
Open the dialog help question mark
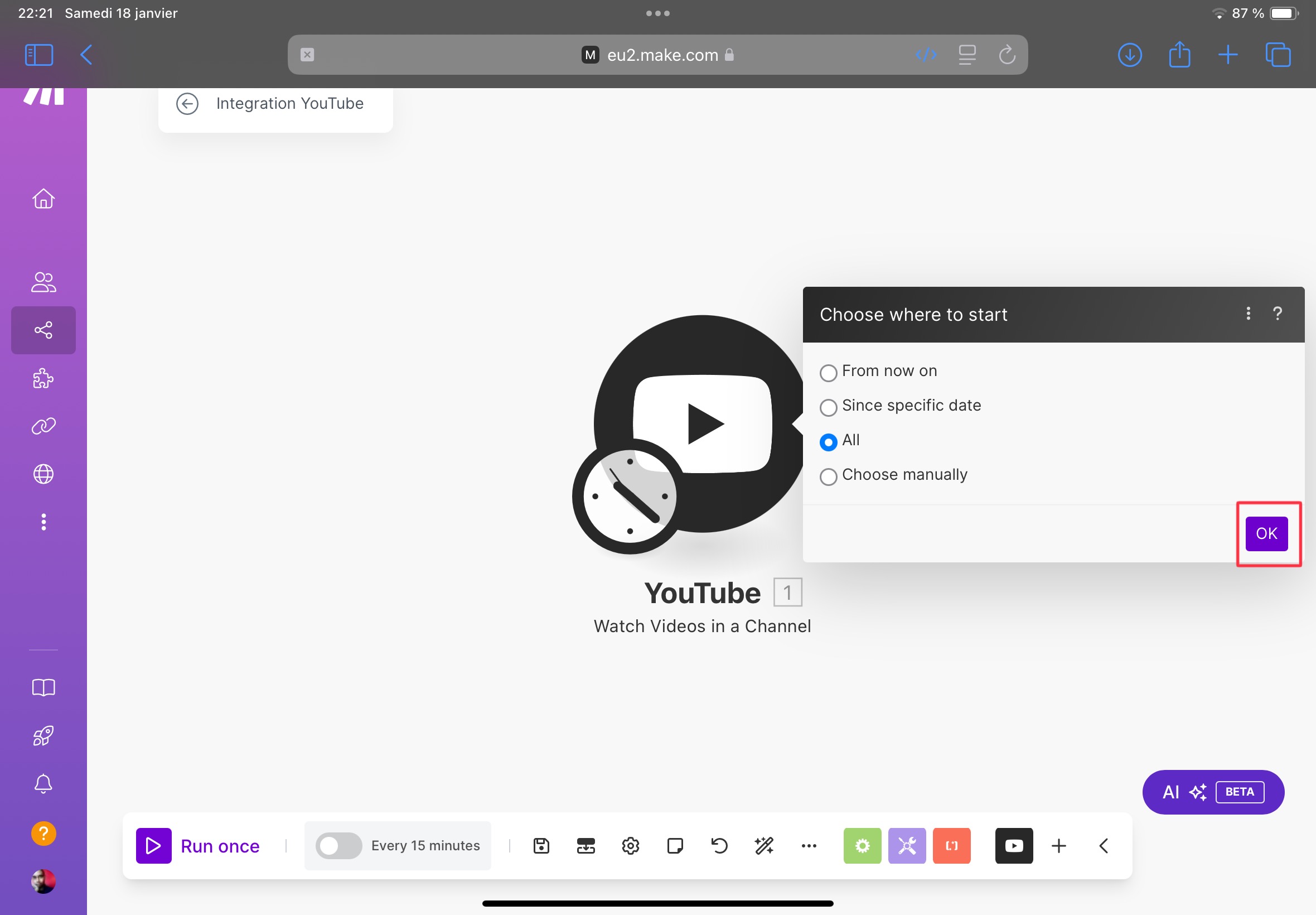1278,314
